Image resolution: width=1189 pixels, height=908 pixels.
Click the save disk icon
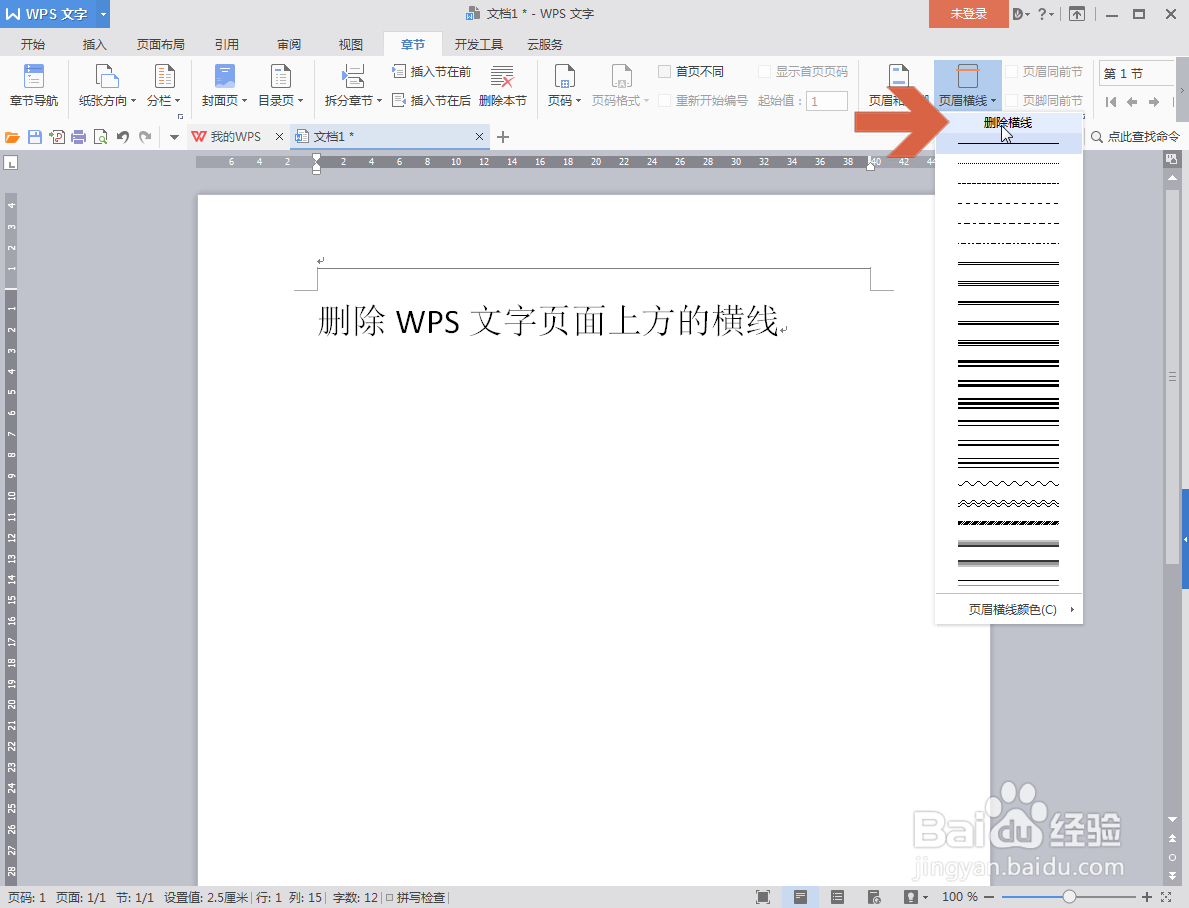34,137
